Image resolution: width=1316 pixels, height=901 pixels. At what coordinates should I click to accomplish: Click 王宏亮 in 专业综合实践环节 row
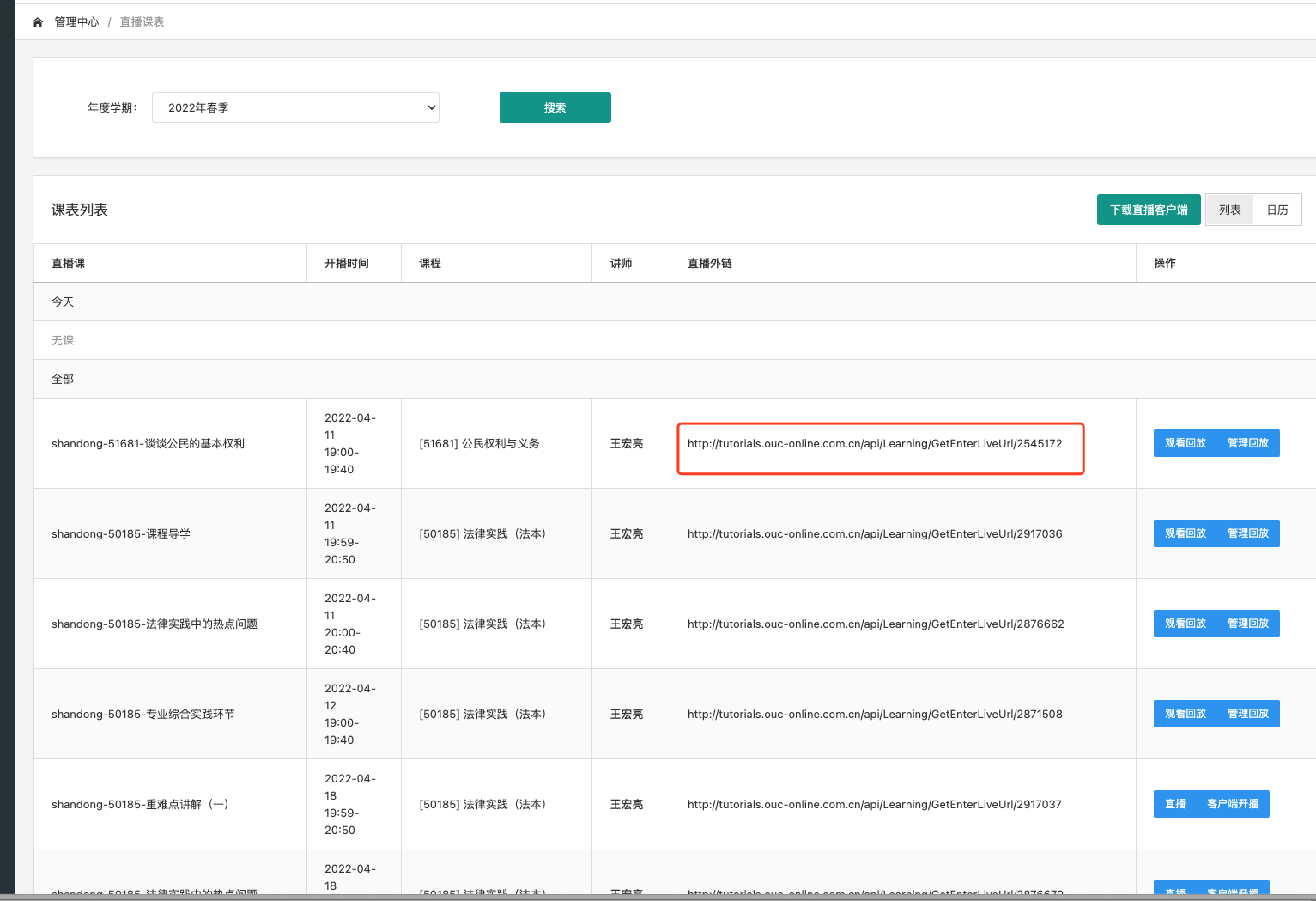click(627, 714)
